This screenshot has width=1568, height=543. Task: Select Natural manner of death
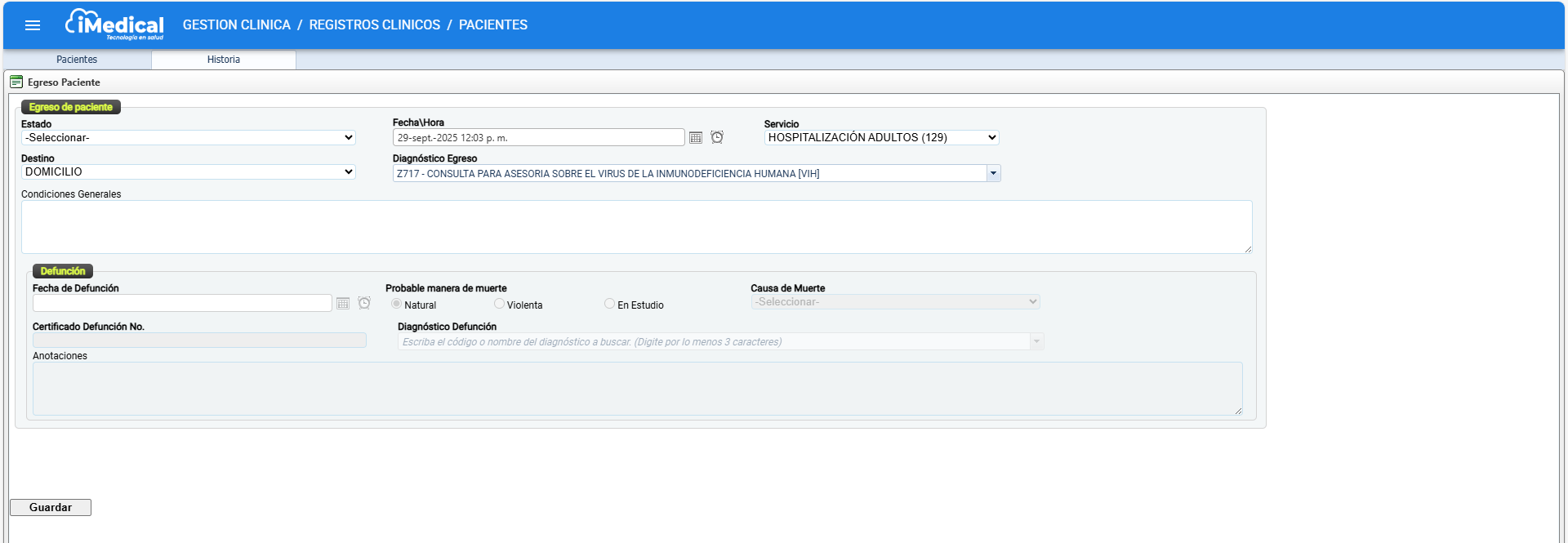tap(396, 304)
